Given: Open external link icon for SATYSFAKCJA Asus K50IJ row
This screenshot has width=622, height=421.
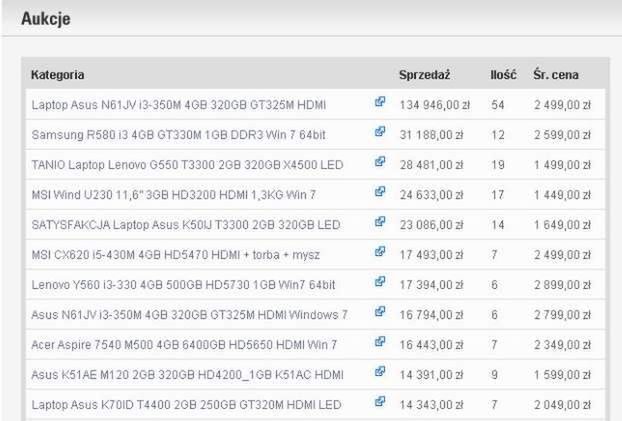Looking at the screenshot, I should click(380, 221).
